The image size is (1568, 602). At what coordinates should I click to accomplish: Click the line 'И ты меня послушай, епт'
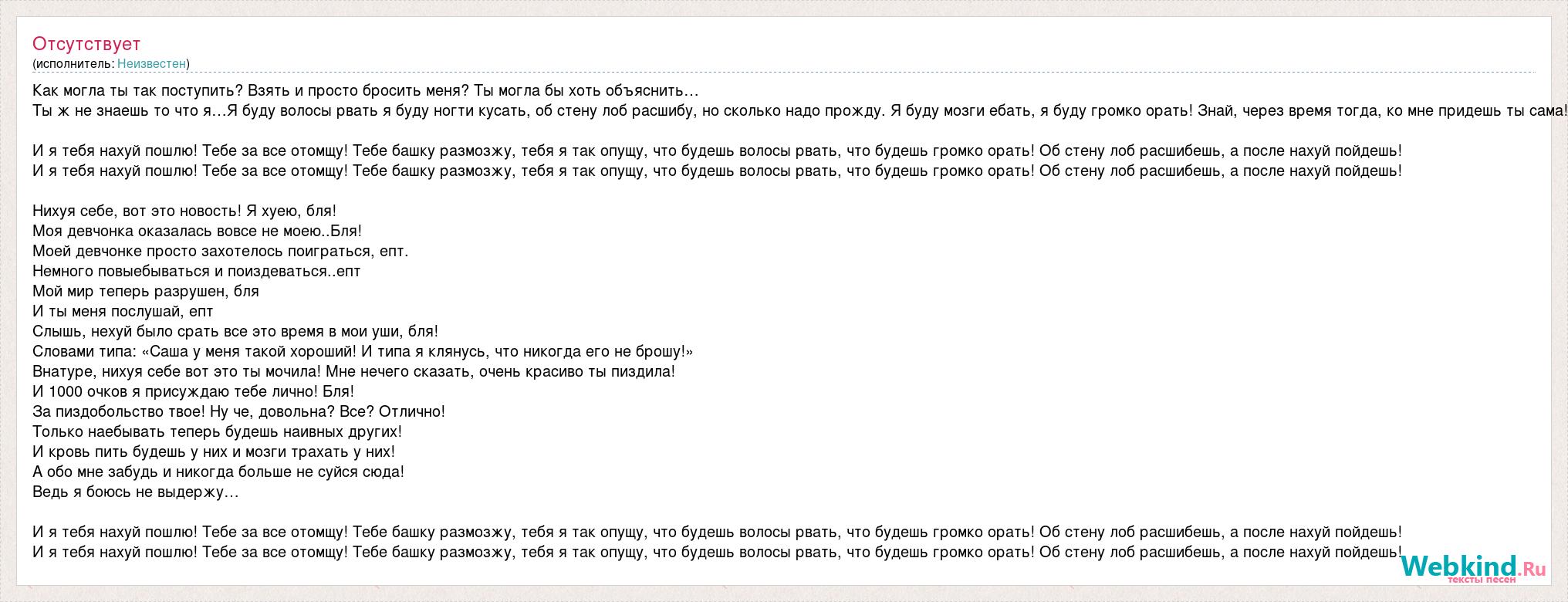[x=123, y=312]
